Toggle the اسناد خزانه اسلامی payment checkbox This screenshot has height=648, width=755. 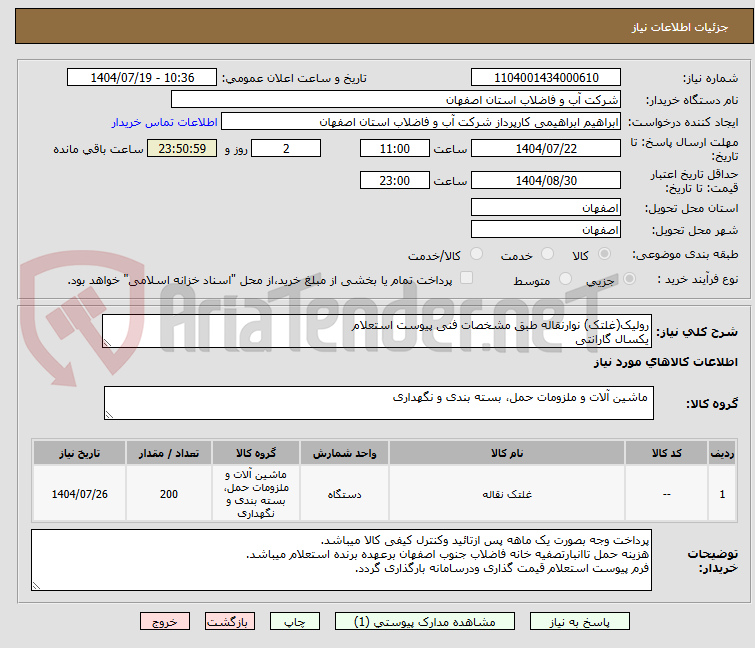coord(466,278)
